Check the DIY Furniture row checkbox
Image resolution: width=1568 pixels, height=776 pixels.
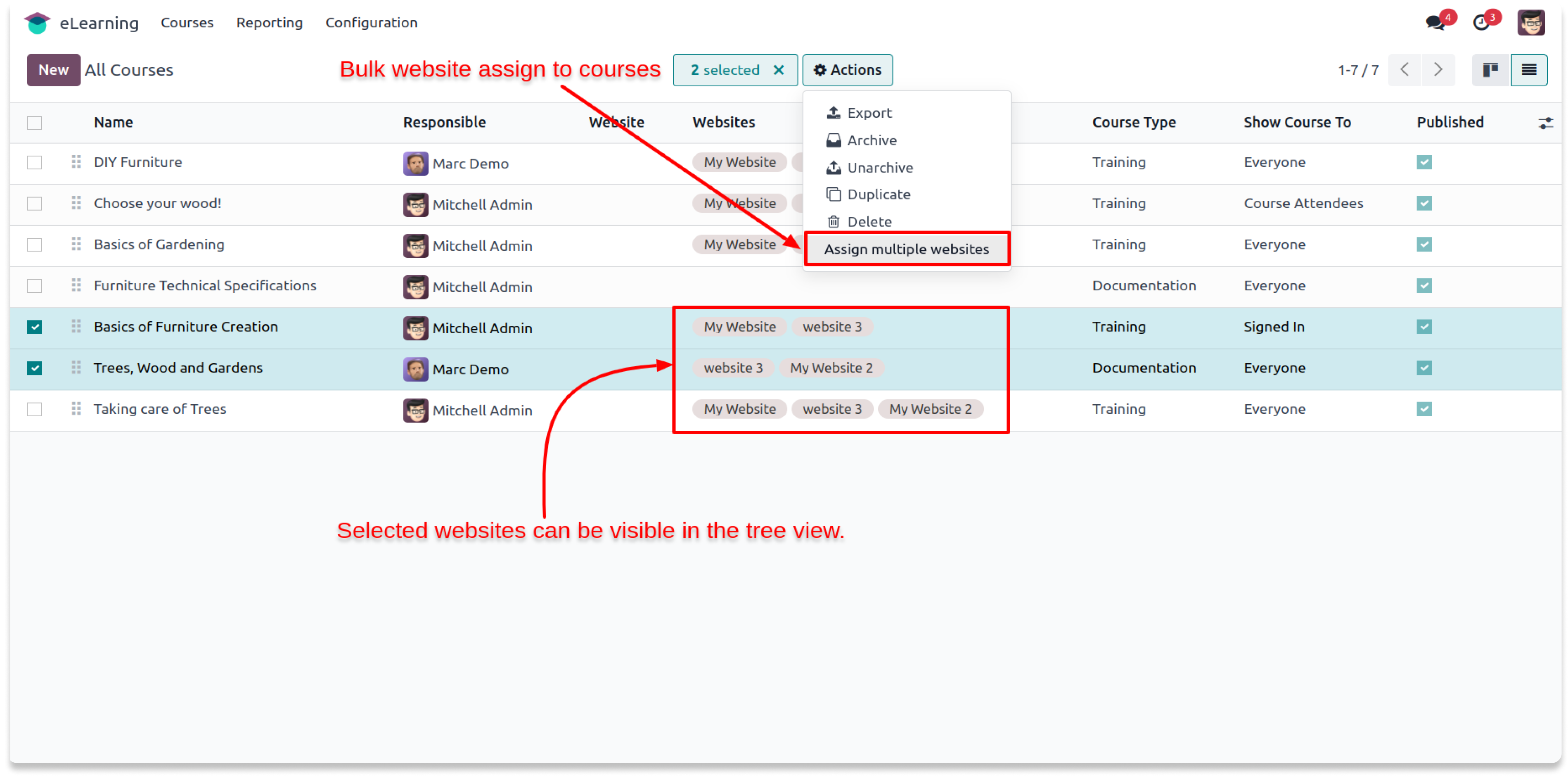tap(35, 163)
